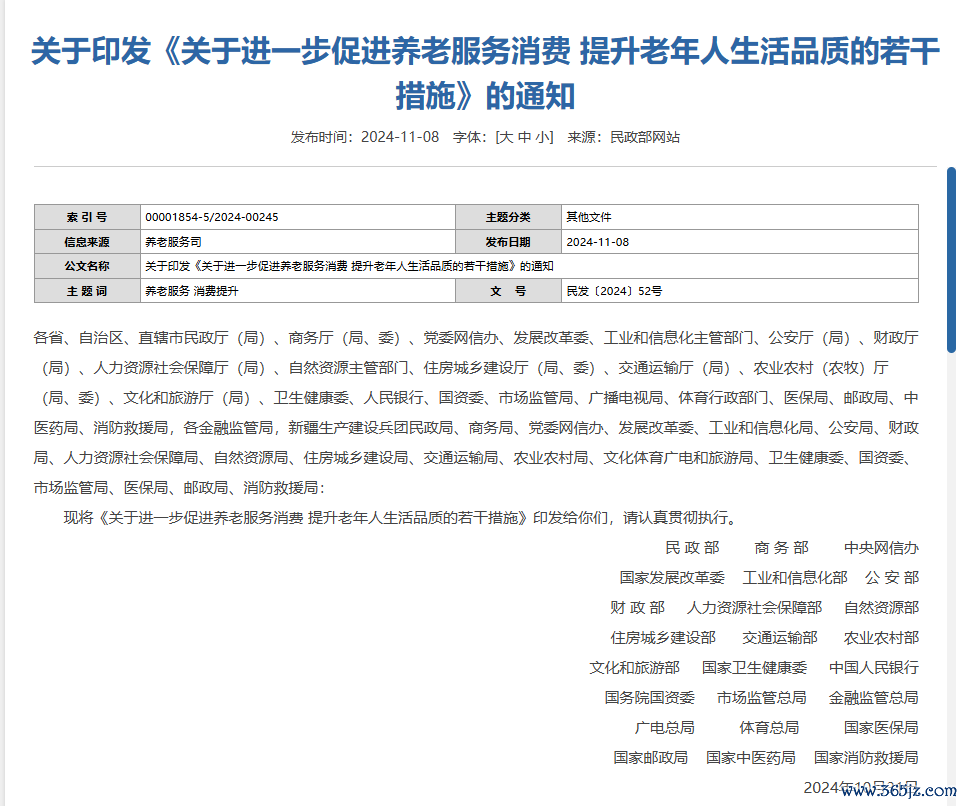Select the 索引号 table header cell
Image resolution: width=964 pixels, height=806 pixels.
tap(86, 216)
